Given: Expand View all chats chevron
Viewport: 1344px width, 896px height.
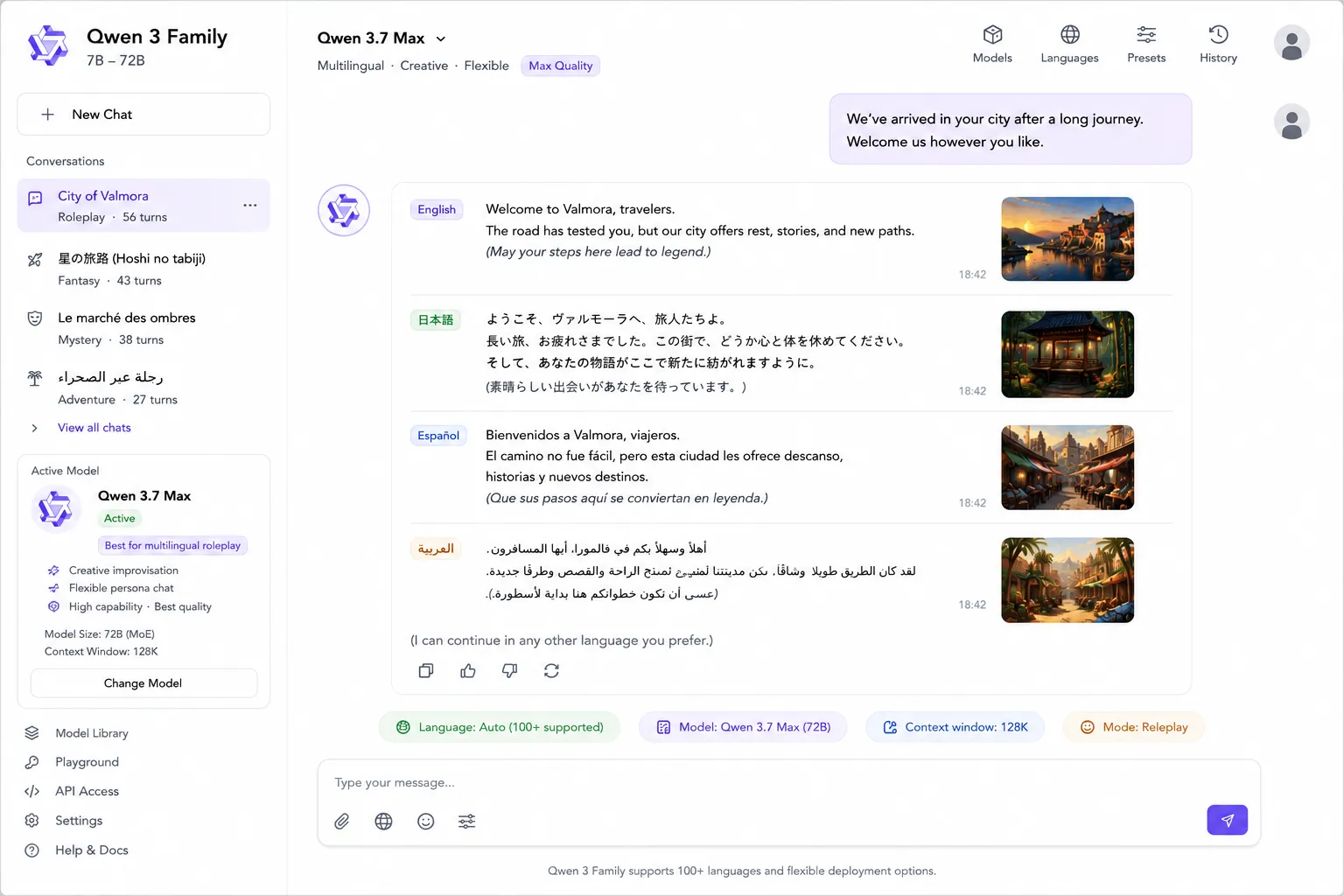Looking at the screenshot, I should (34, 428).
